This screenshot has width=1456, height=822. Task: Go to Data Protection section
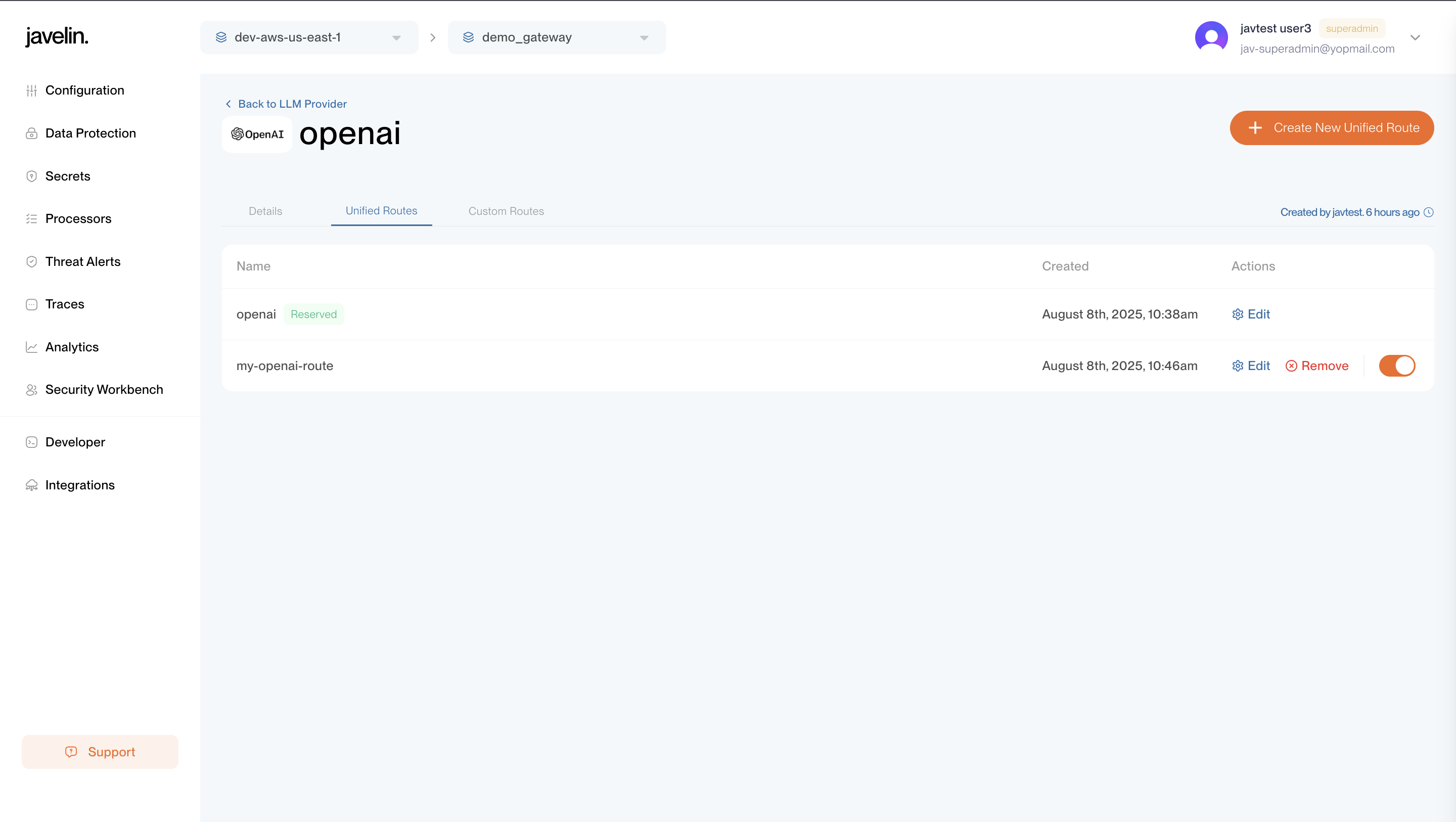tap(90, 133)
